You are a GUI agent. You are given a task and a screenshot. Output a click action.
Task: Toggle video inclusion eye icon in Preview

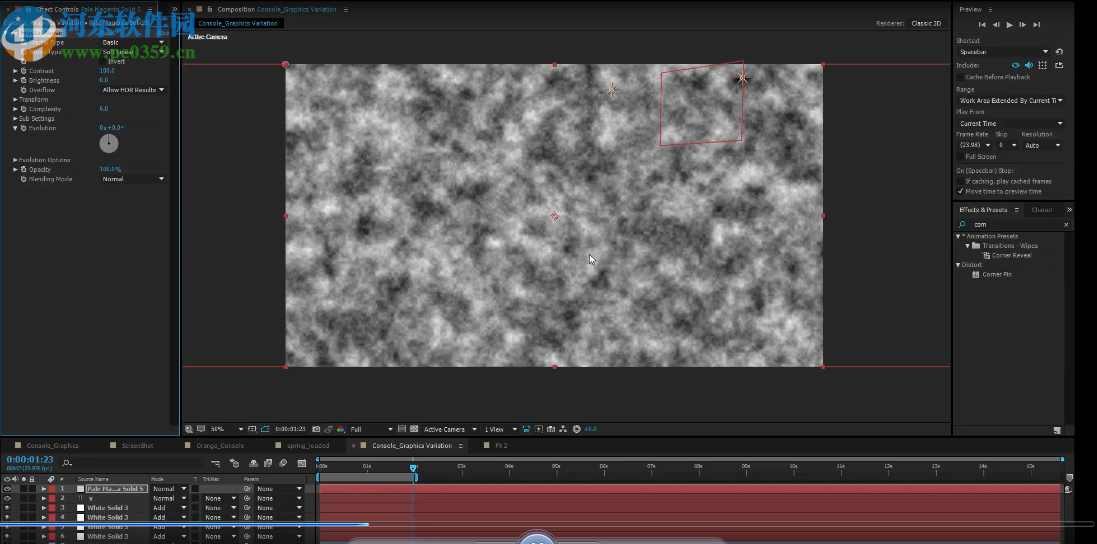pos(1015,65)
